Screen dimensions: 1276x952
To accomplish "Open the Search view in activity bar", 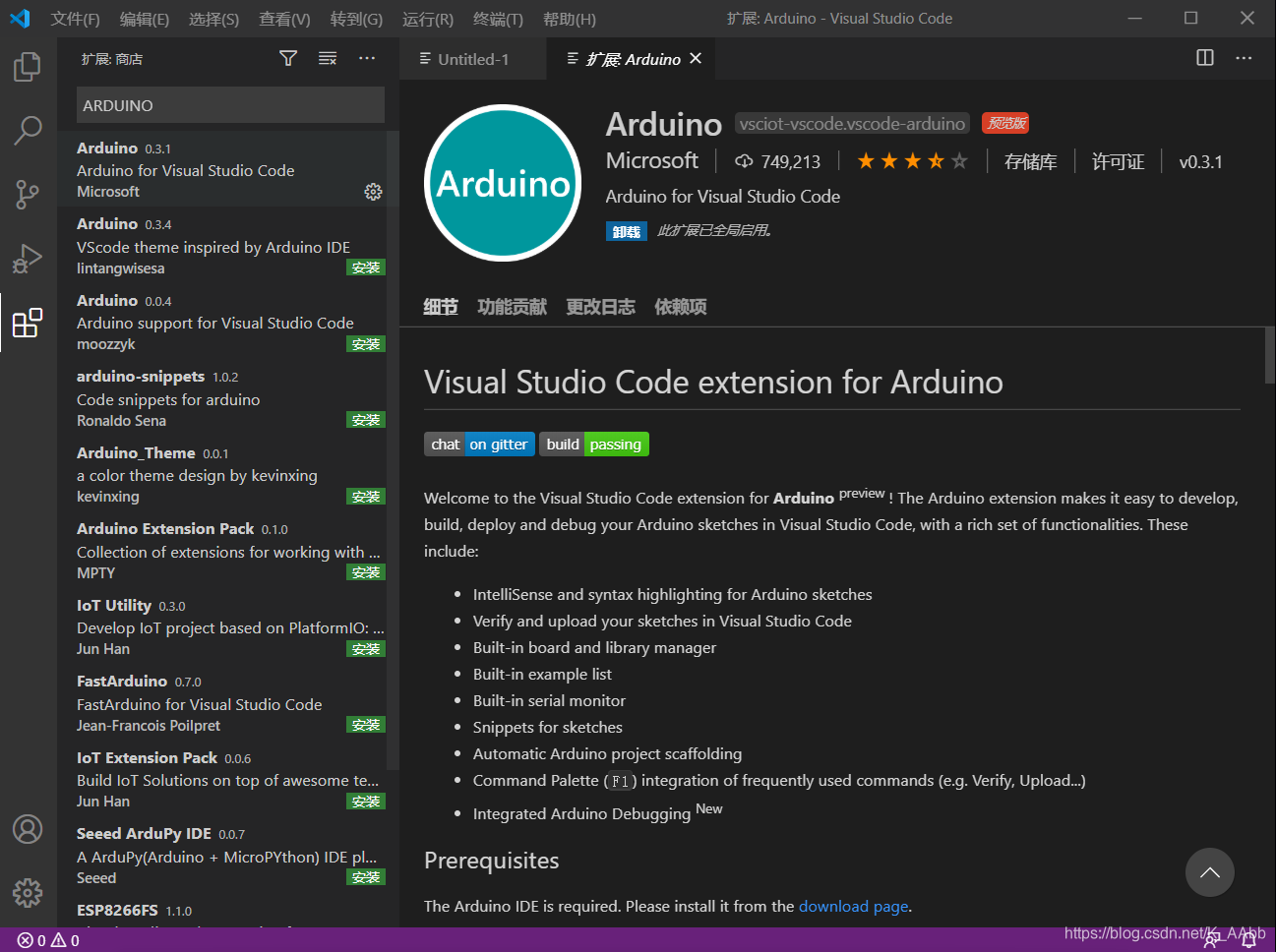I will pos(28,130).
